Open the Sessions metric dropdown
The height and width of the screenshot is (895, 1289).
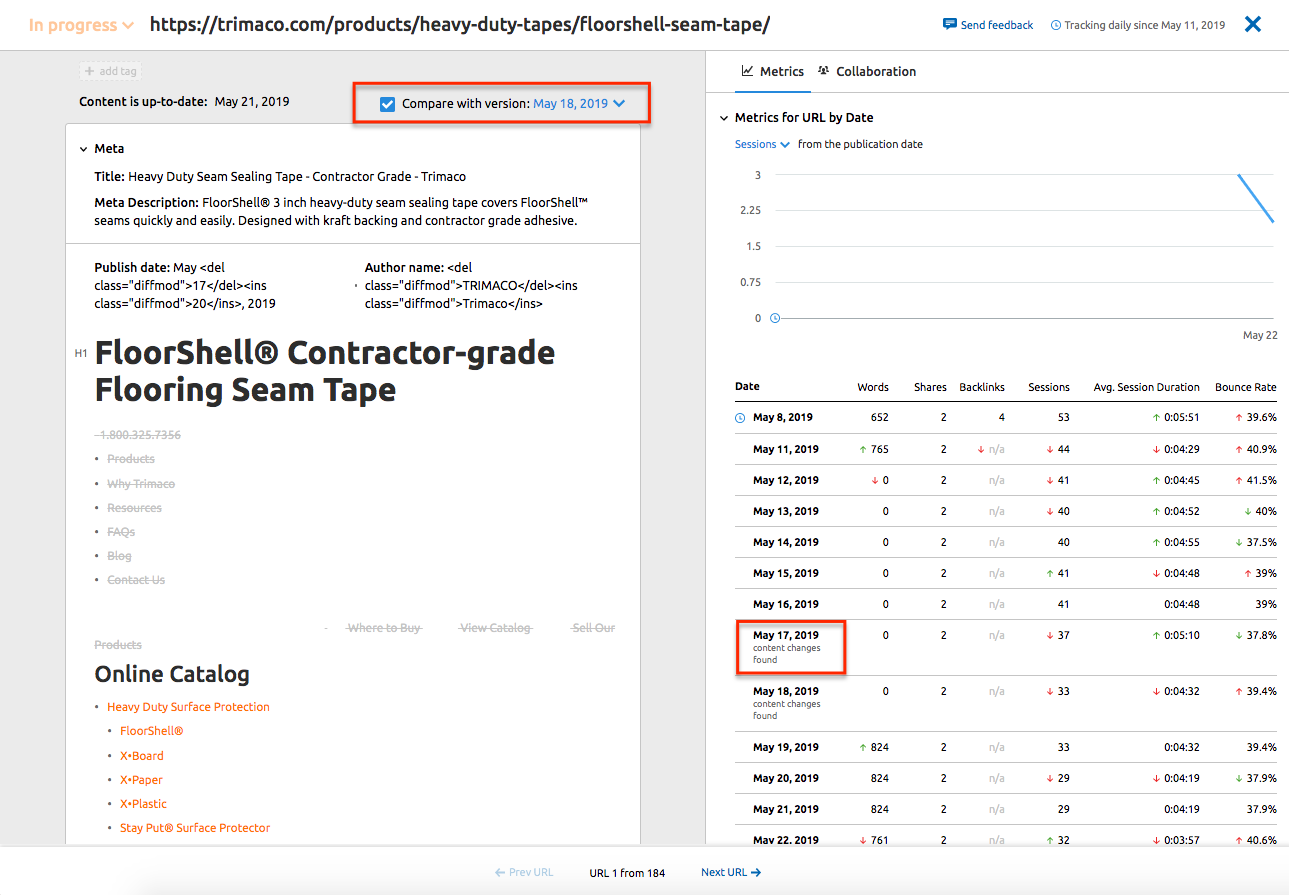(762, 144)
